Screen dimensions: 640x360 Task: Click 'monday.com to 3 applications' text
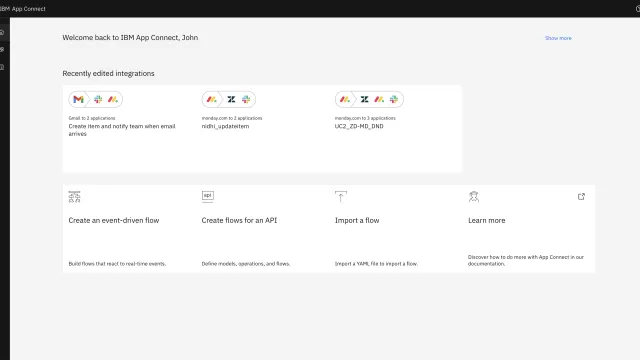point(365,118)
